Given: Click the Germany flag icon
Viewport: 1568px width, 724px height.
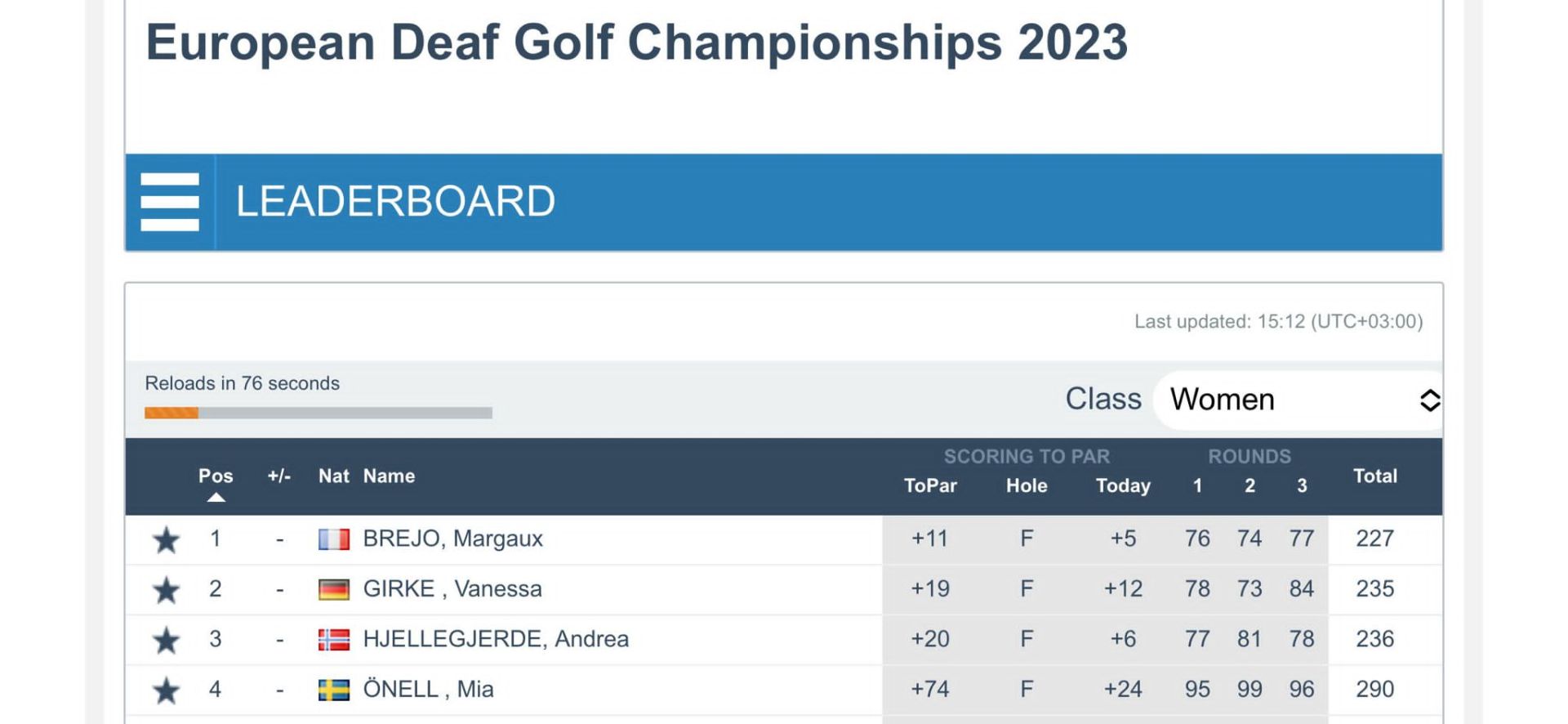Looking at the screenshot, I should tap(333, 589).
